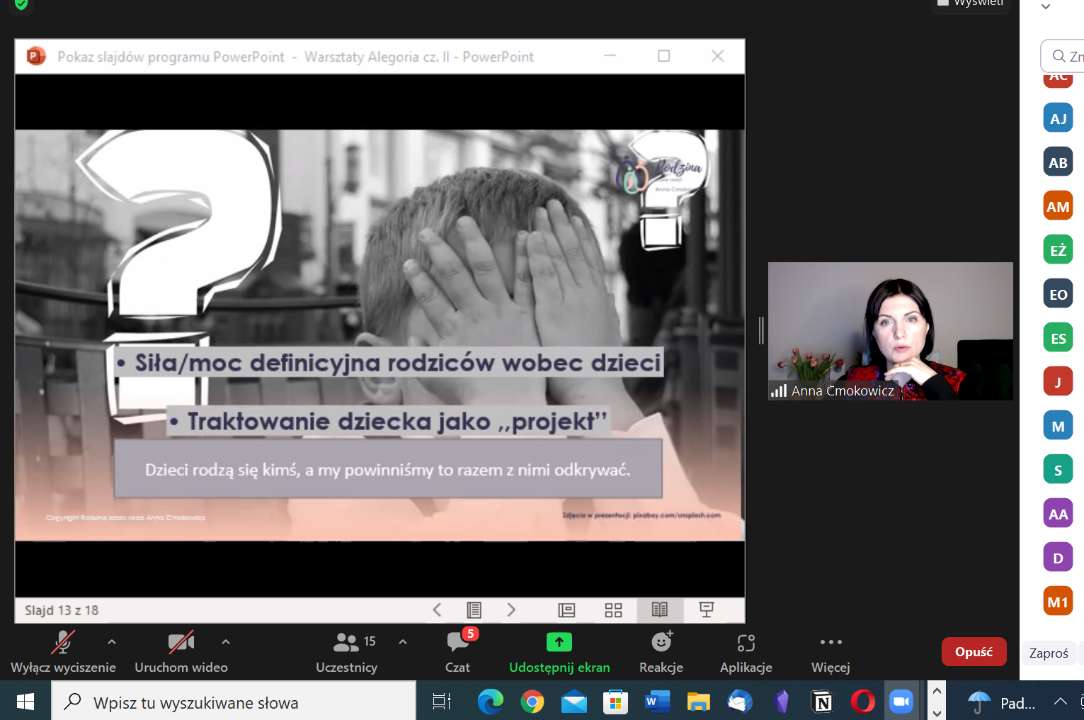Toggle microphone with Wyłącz wyciszenie button
This screenshot has width=1084, height=720.
63,643
